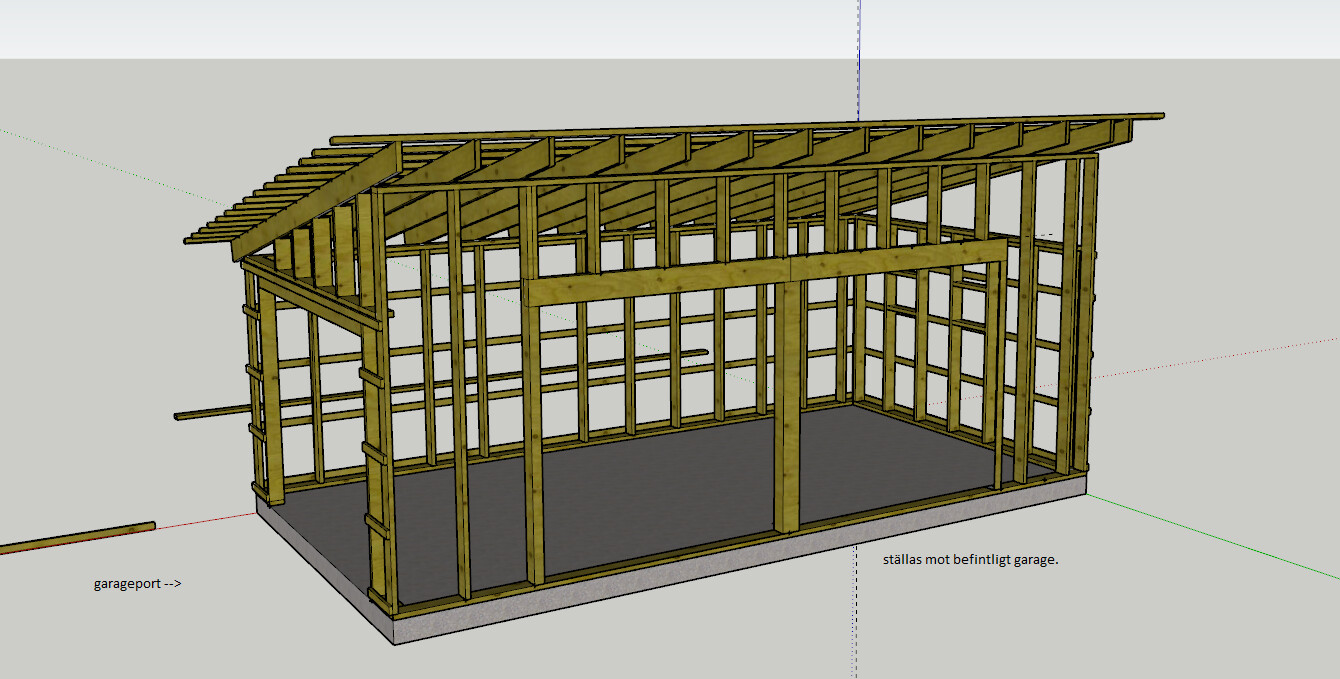Click the solid green axis line at right
Screen dimensions: 1340x679
(x=1215, y=536)
